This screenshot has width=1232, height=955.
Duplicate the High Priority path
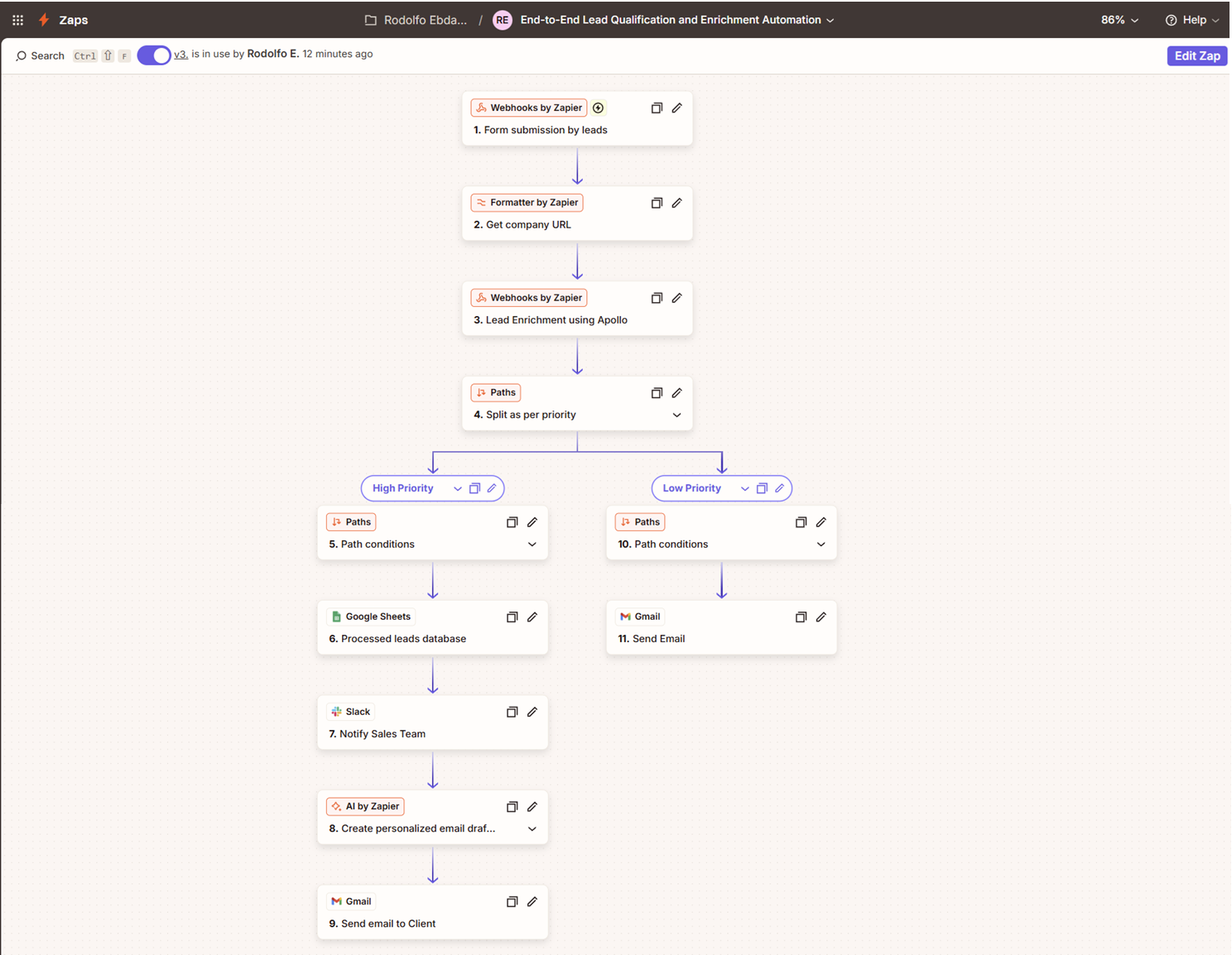(474, 488)
